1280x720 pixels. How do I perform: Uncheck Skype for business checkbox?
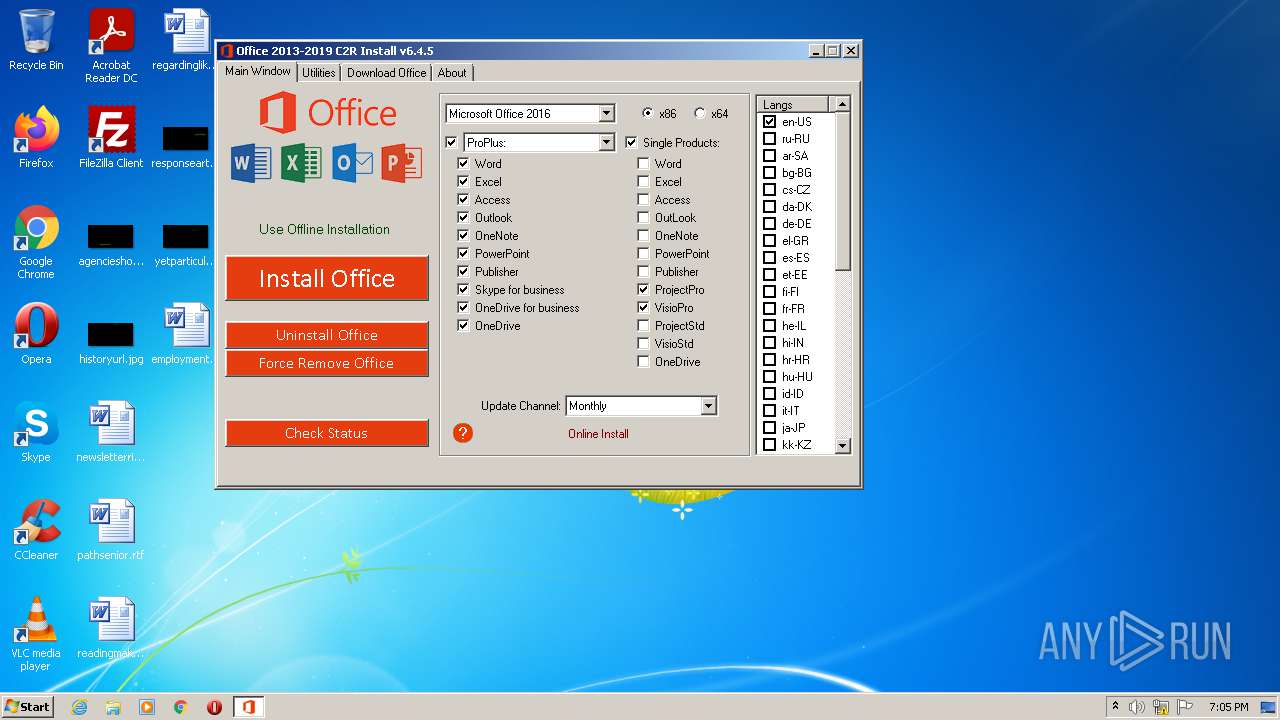[463, 289]
